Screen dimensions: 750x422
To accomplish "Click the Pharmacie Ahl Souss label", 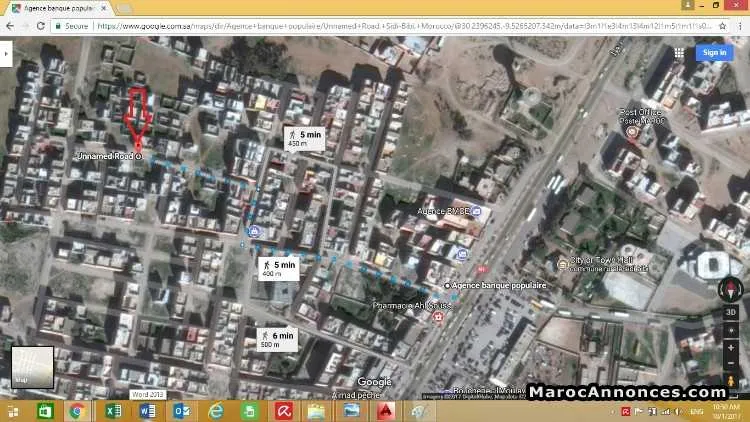I will 412,305.
